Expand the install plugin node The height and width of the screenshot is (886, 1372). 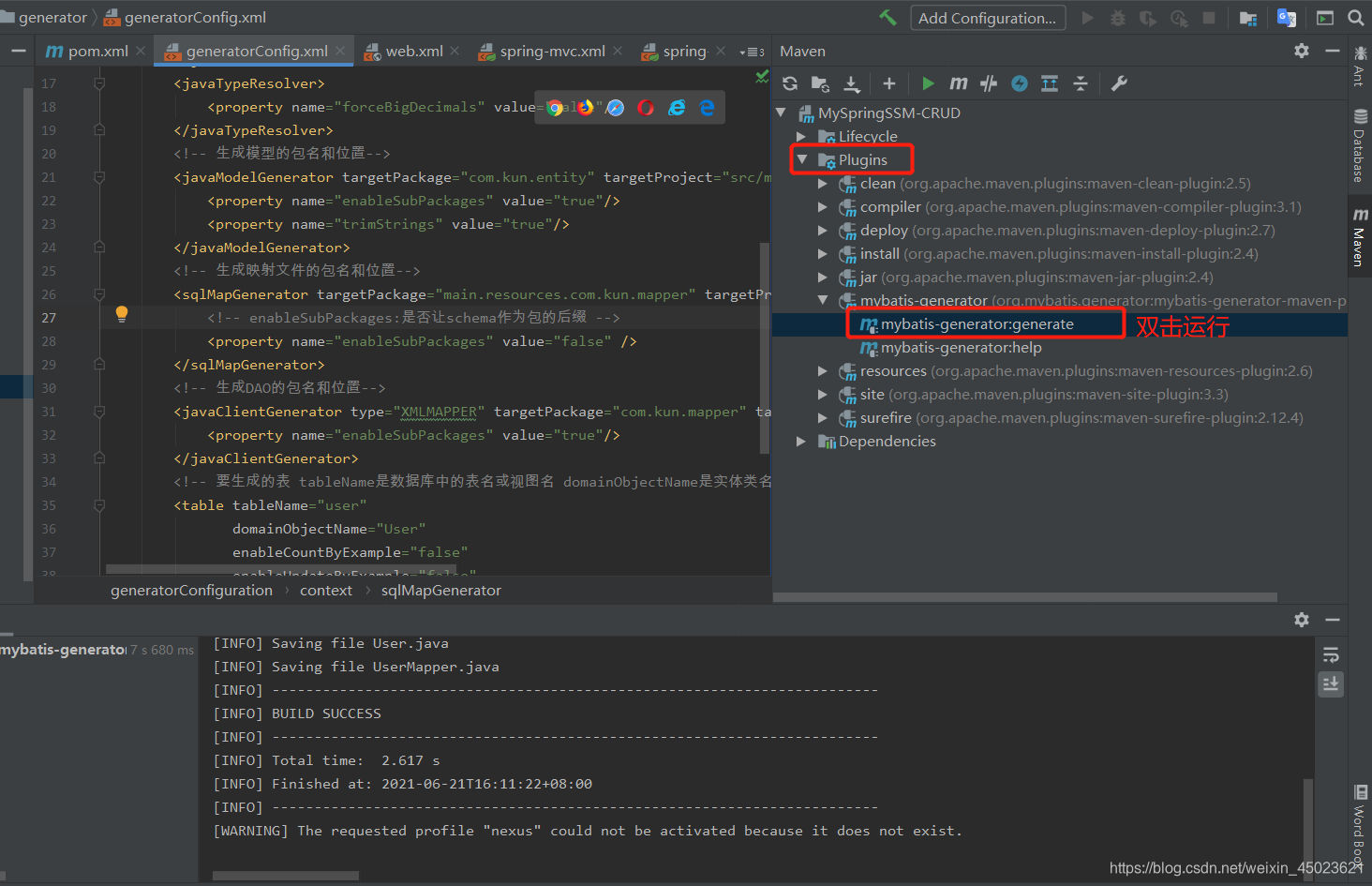coord(822,253)
